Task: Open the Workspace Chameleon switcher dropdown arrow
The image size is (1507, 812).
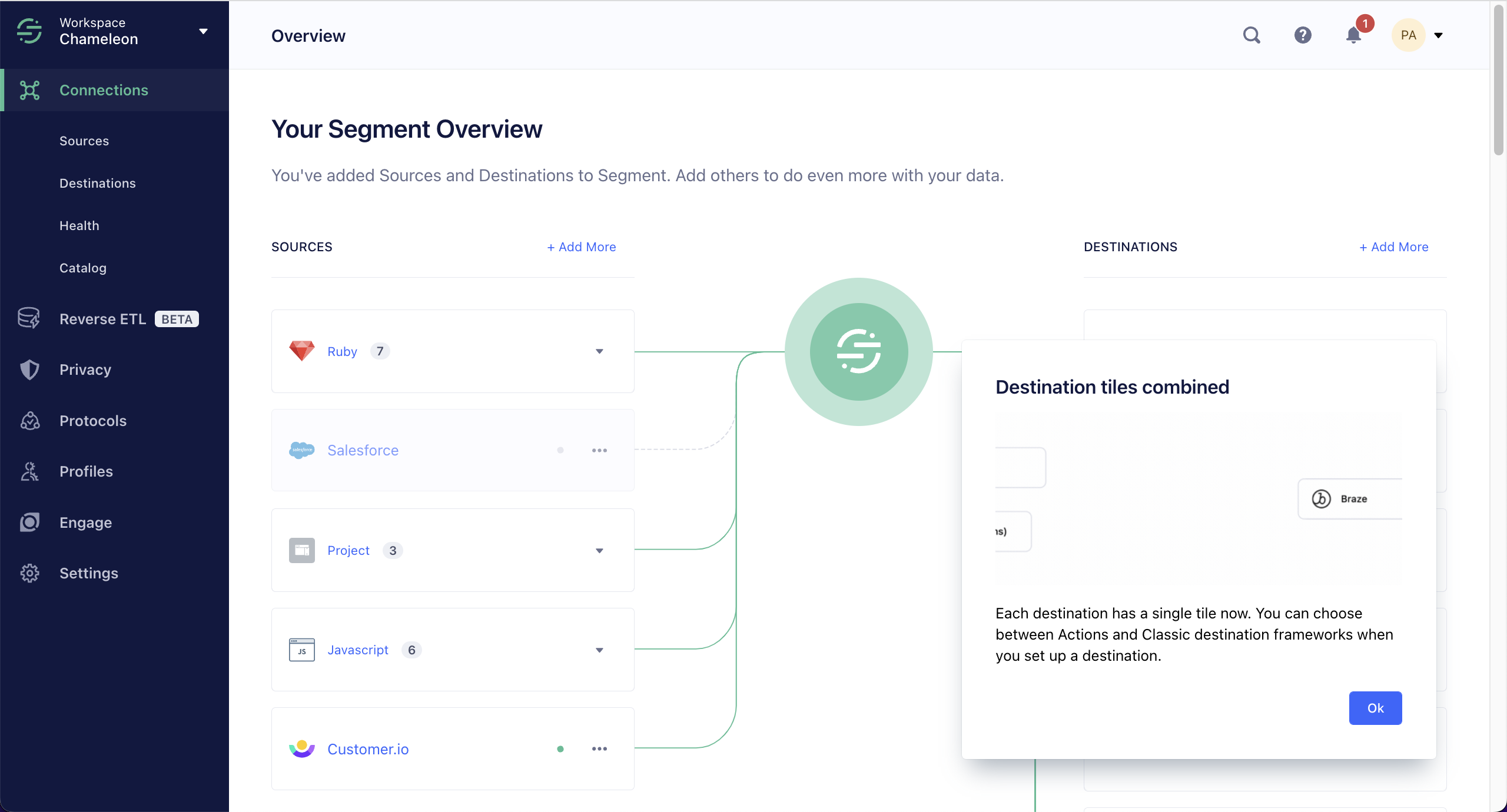Action: (x=204, y=31)
